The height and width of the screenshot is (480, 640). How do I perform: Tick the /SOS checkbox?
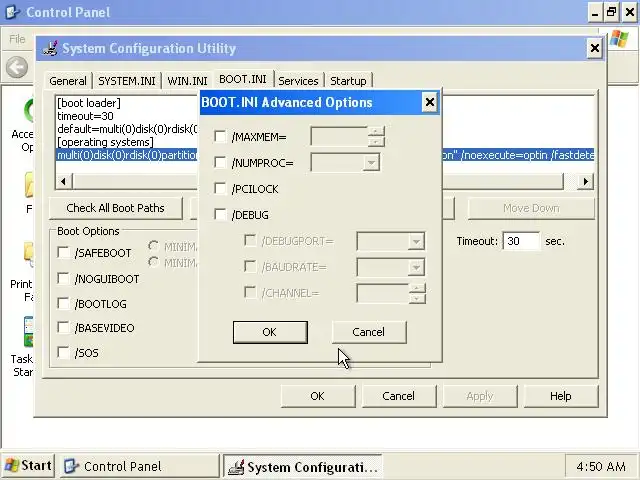tap(63, 352)
